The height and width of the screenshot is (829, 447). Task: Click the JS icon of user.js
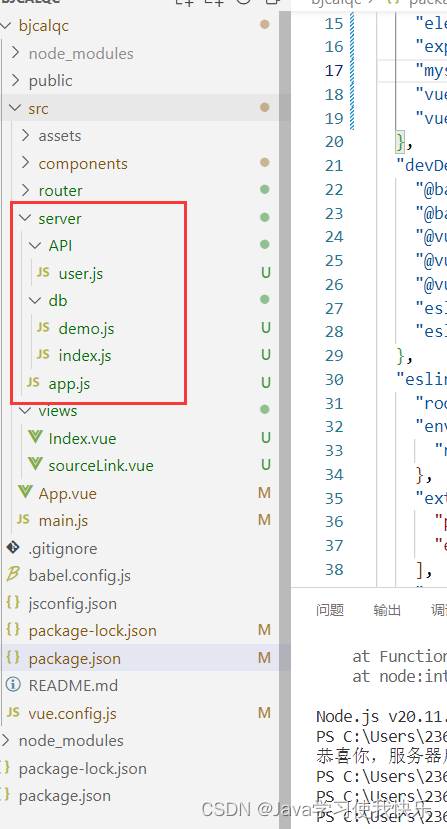click(43, 273)
